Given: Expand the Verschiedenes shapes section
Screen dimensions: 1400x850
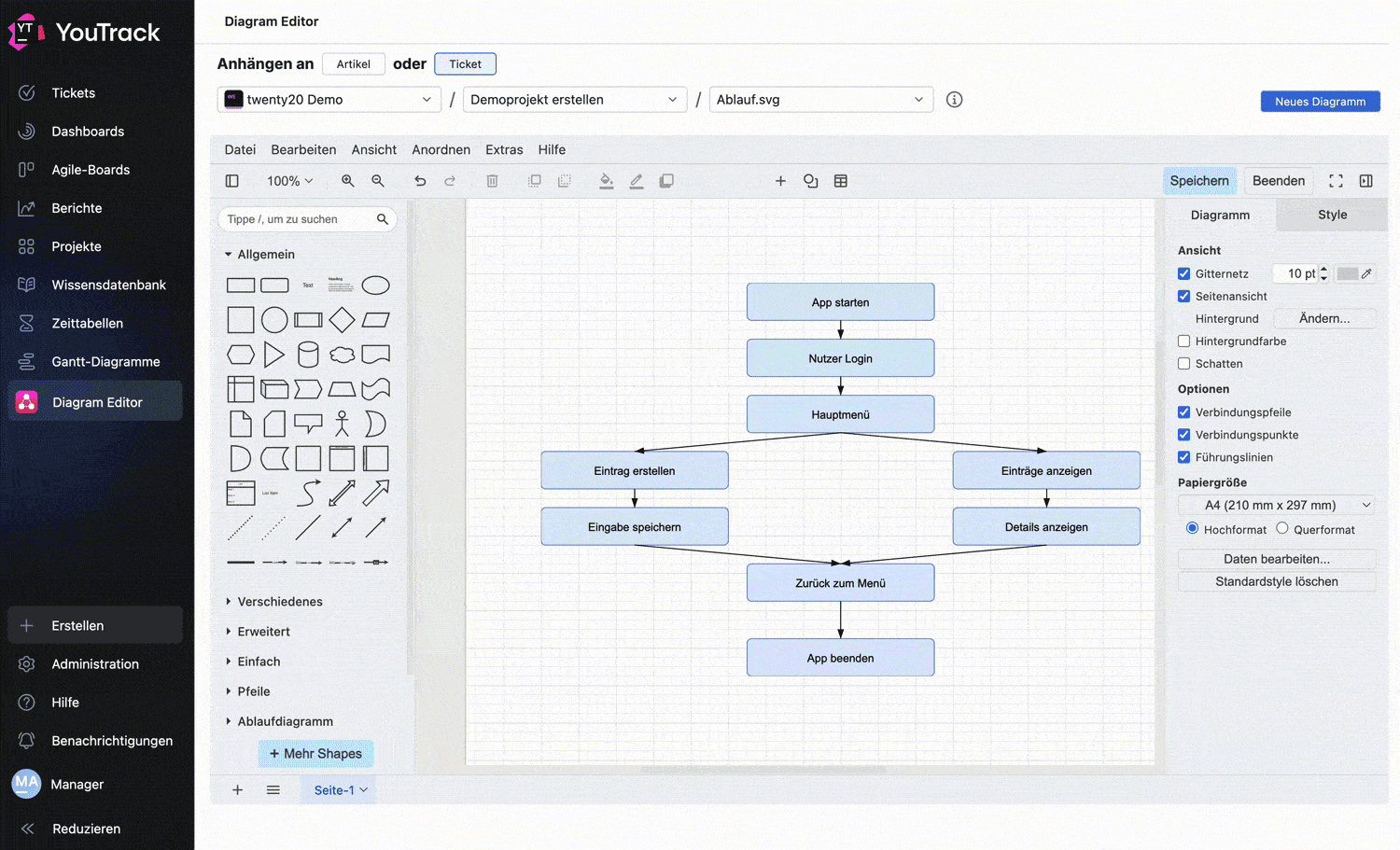Looking at the screenshot, I should [274, 602].
